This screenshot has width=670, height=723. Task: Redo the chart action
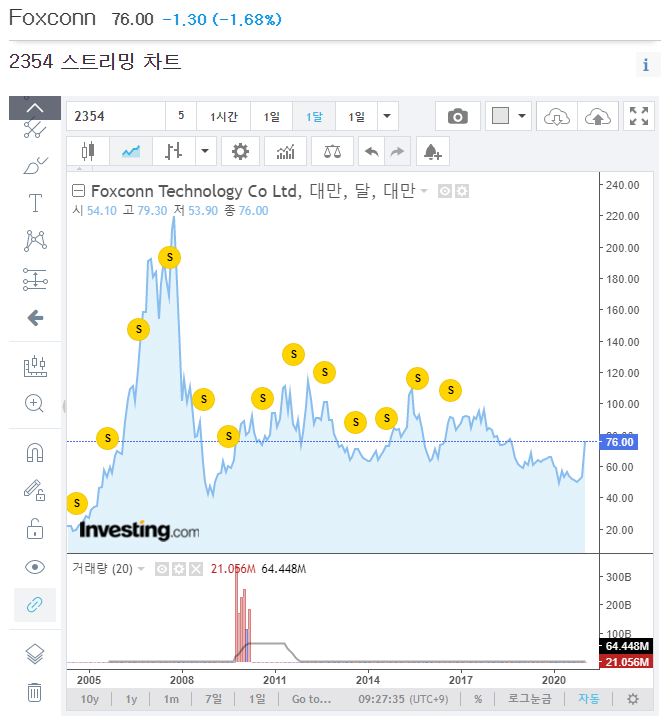pyautogui.click(x=397, y=151)
